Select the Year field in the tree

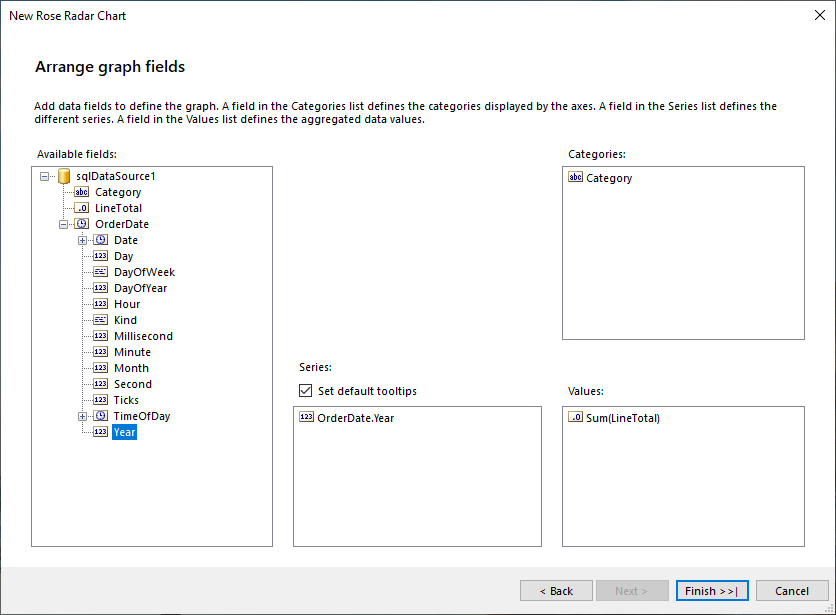(124, 431)
